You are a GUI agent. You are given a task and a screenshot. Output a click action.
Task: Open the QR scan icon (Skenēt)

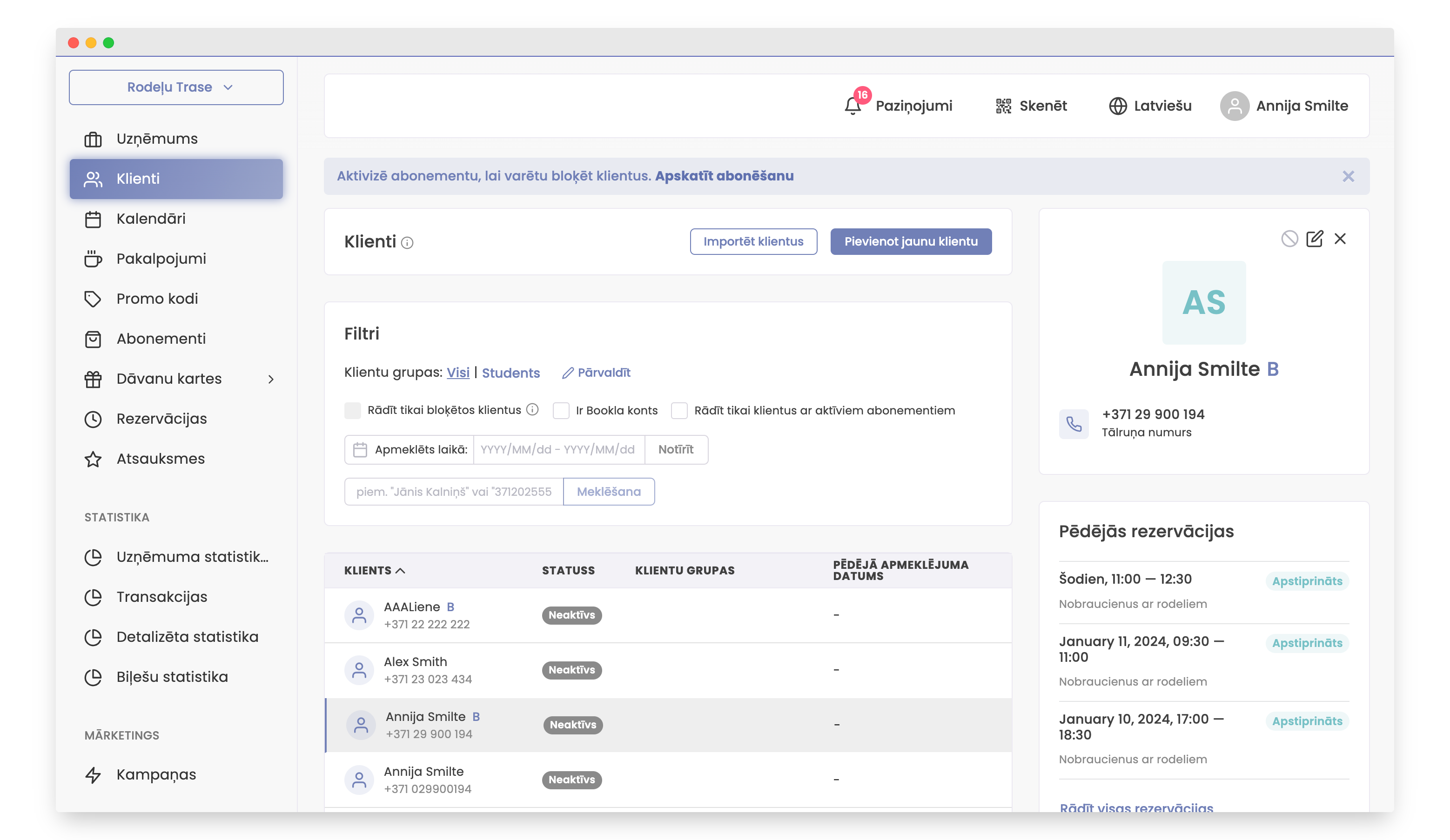coord(1003,106)
